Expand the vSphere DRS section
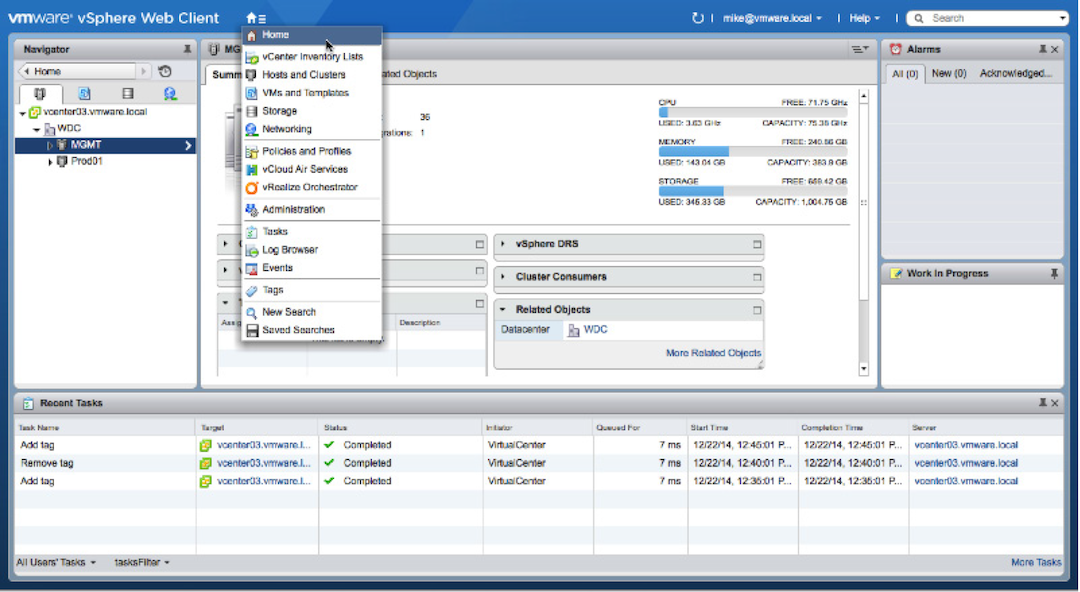 tap(503, 244)
